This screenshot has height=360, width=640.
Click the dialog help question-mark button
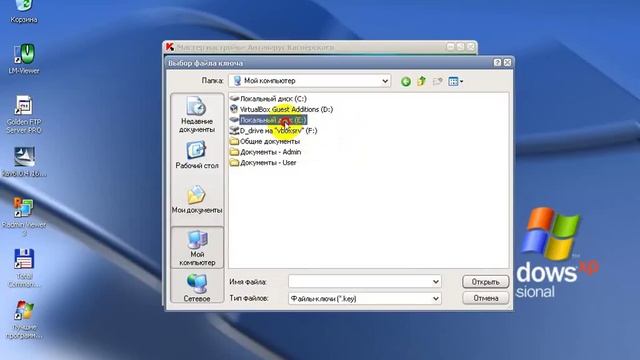tap(497, 62)
